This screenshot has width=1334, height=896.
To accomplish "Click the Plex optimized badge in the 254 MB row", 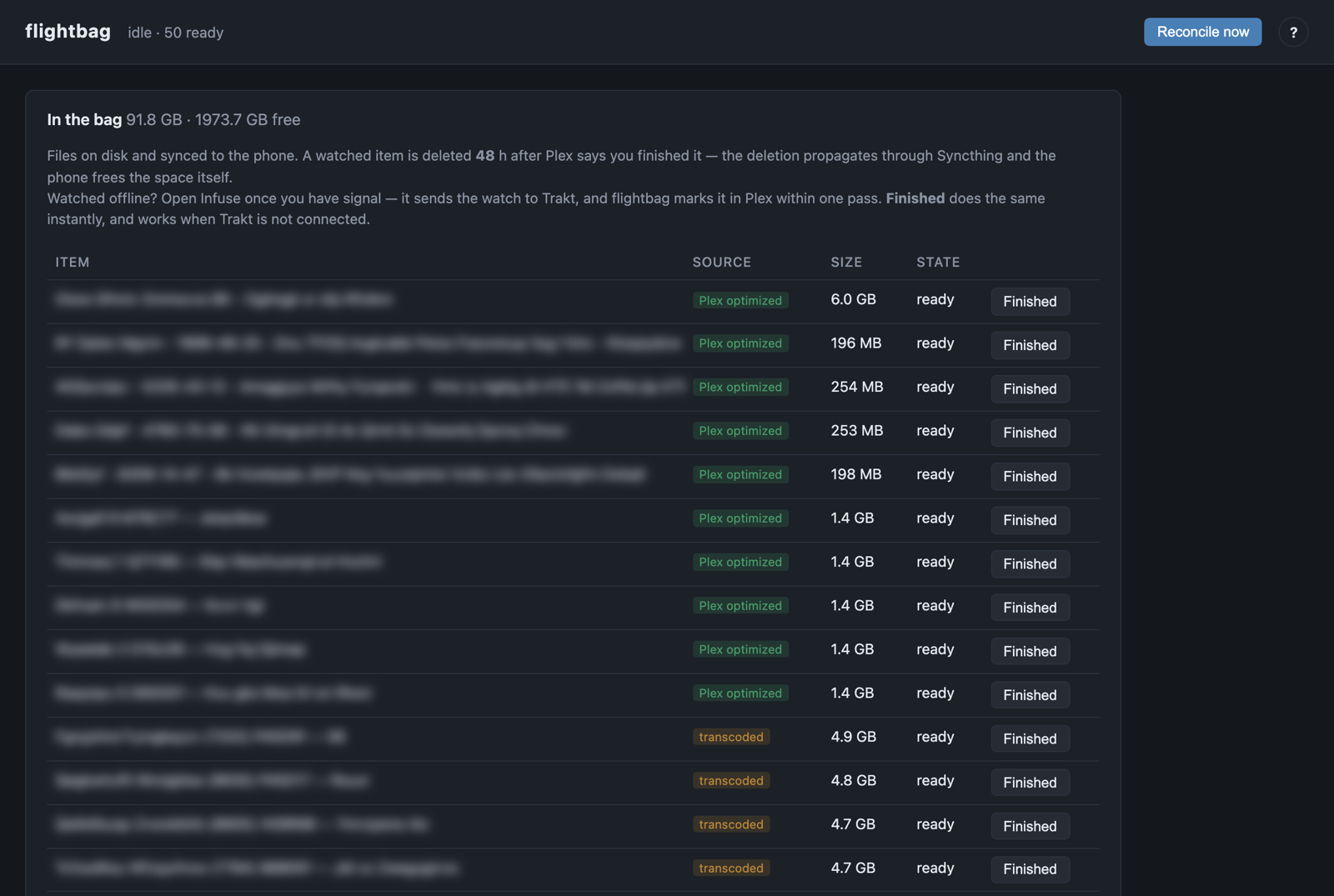I will [740, 387].
